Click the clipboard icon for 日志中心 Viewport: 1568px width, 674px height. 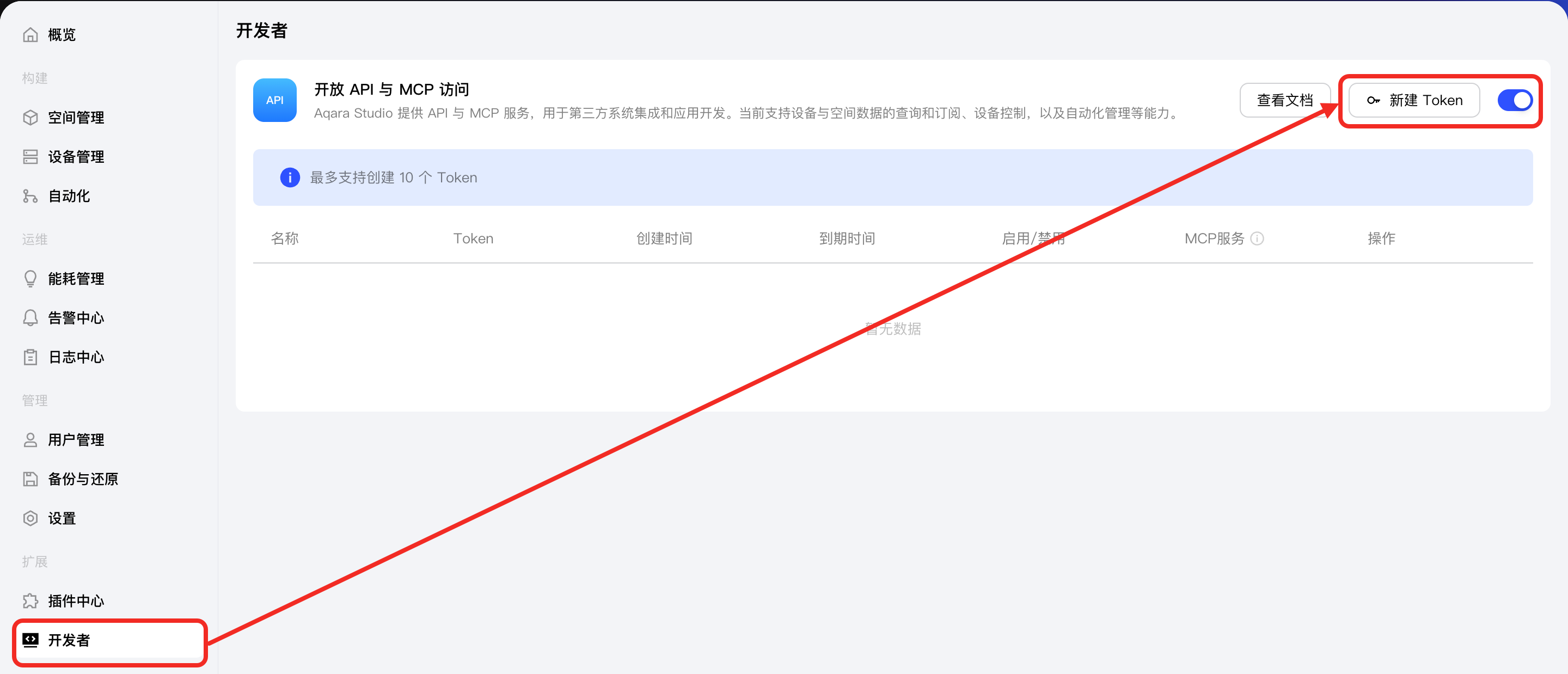30,357
